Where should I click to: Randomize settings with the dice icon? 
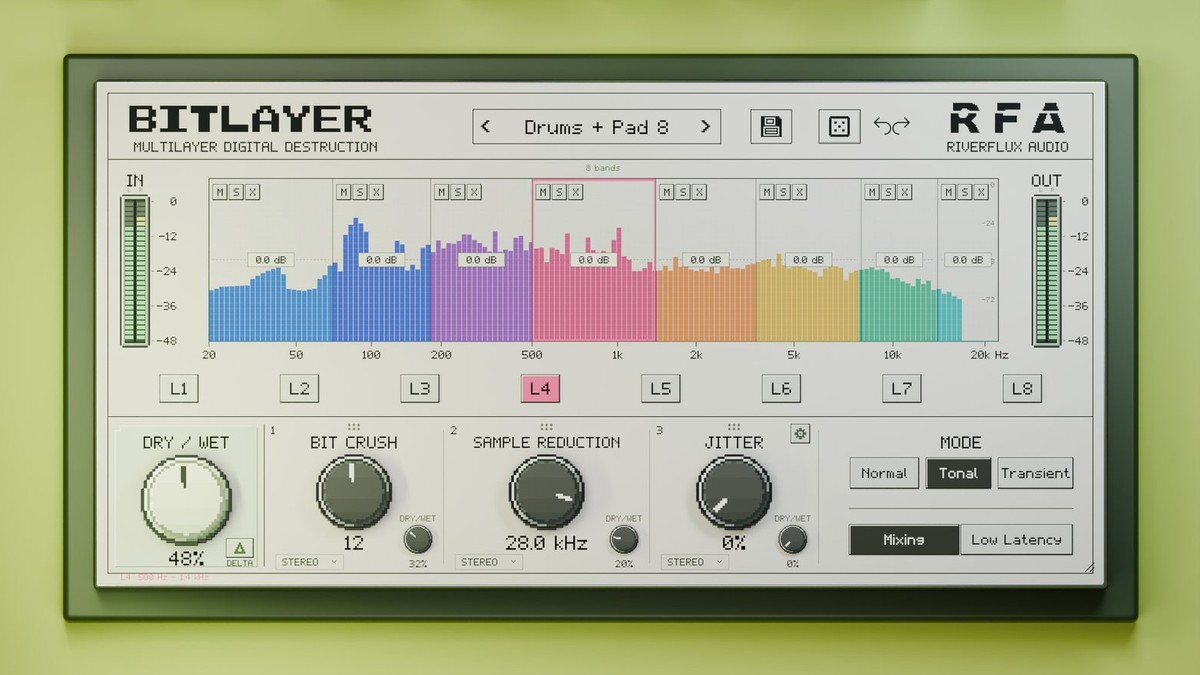pyautogui.click(x=839, y=127)
